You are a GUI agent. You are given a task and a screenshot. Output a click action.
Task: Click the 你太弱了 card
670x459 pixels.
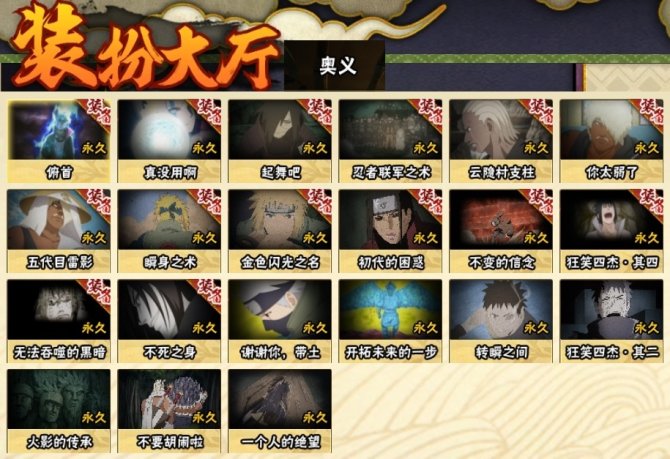coord(611,141)
